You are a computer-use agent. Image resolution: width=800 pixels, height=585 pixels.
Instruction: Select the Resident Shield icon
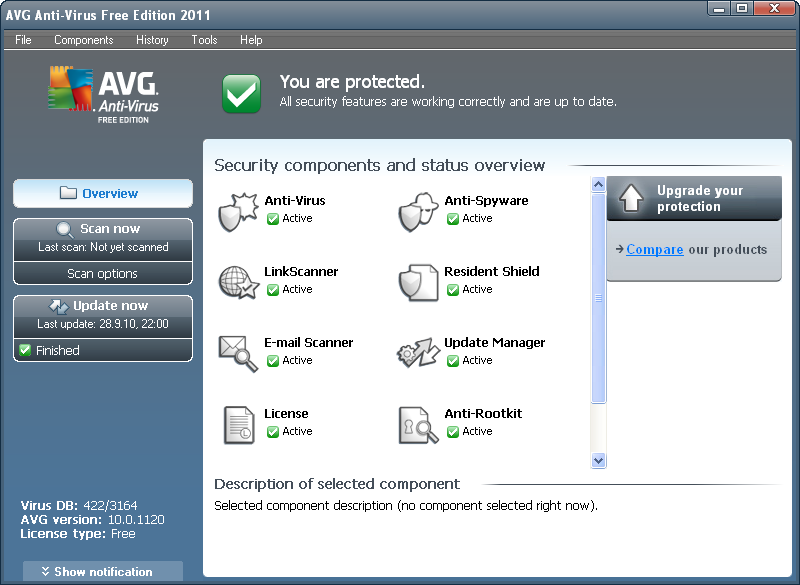[418, 283]
